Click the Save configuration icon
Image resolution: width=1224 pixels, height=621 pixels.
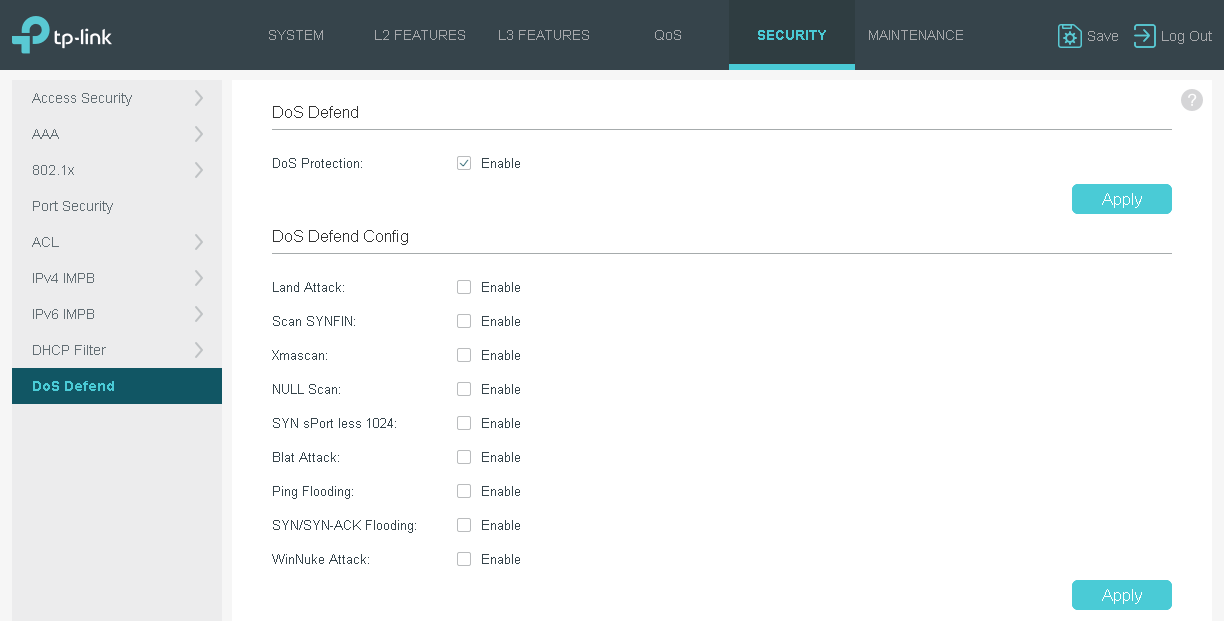1069,36
